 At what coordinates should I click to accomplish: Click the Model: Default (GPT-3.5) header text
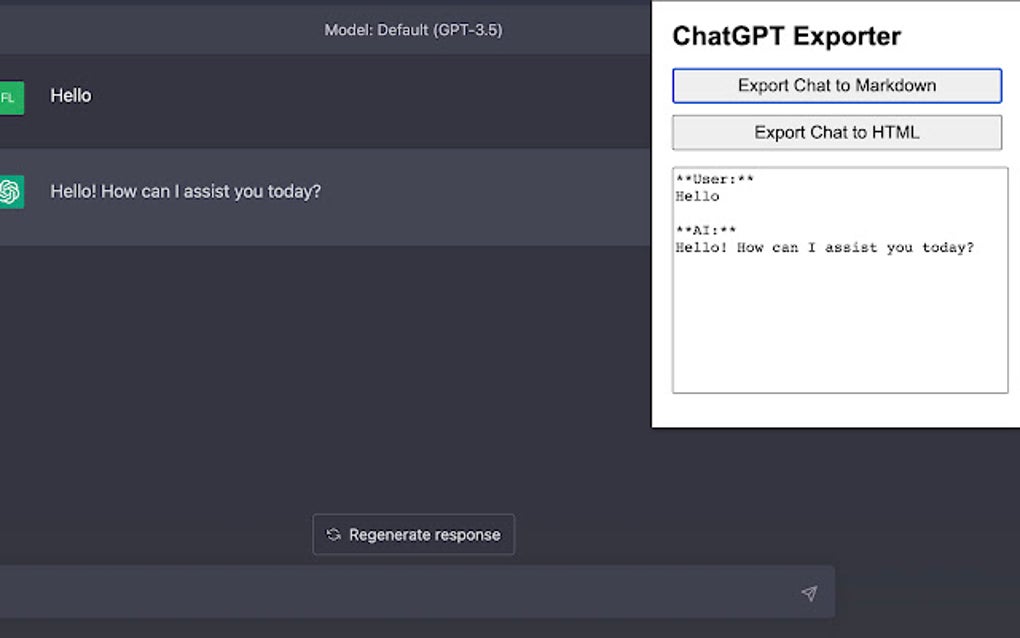pyautogui.click(x=413, y=30)
